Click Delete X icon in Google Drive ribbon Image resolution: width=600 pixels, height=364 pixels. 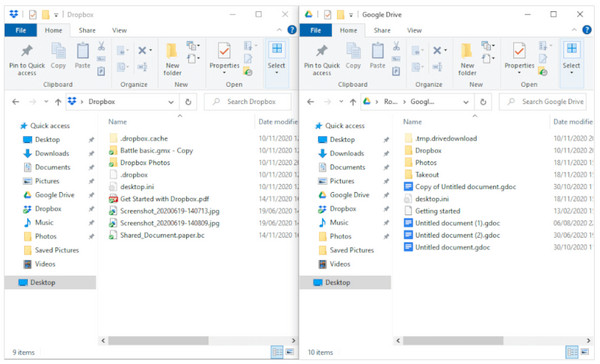tap(437, 50)
